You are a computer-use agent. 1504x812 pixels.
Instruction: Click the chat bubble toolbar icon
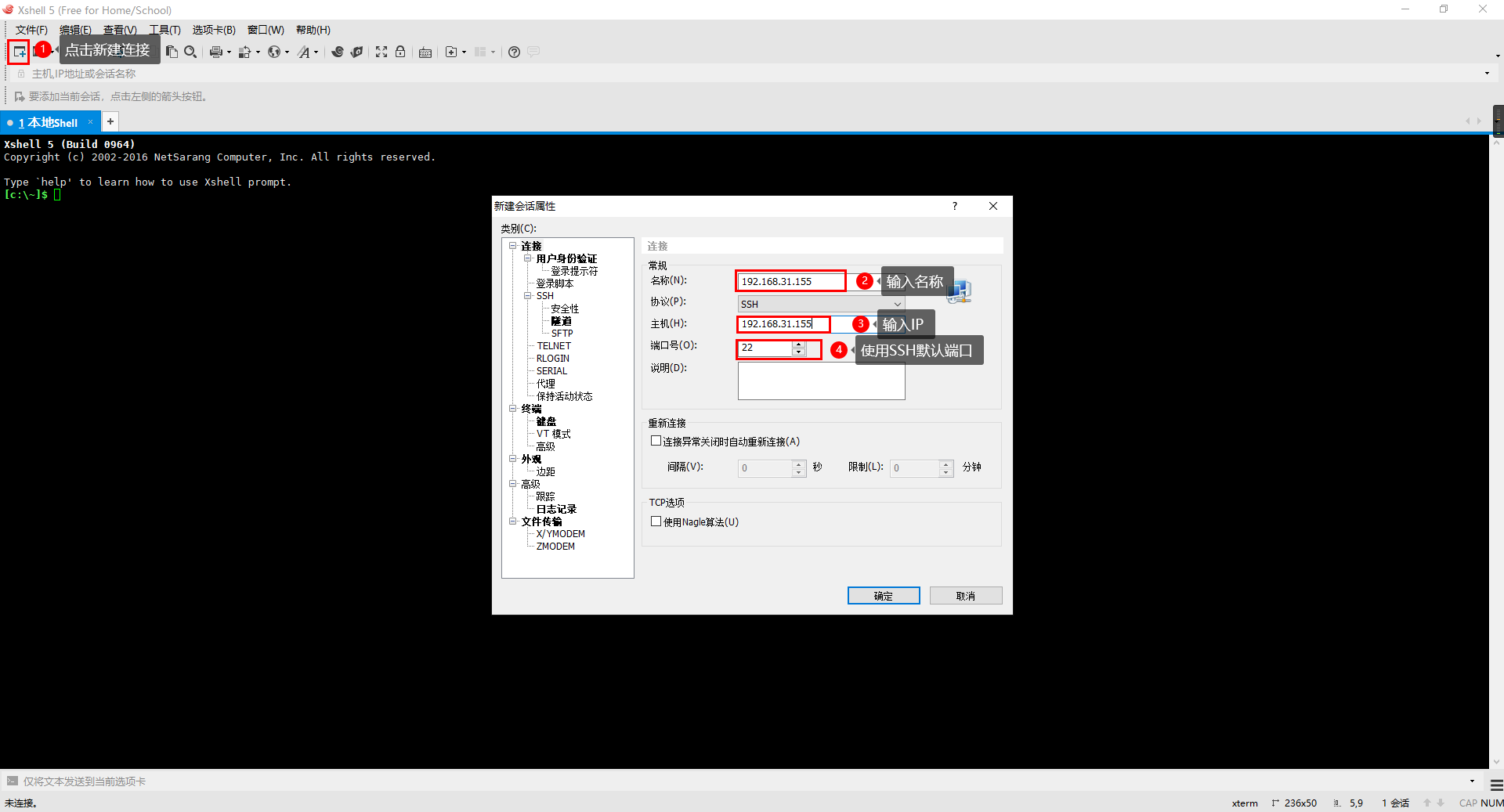[x=533, y=52]
